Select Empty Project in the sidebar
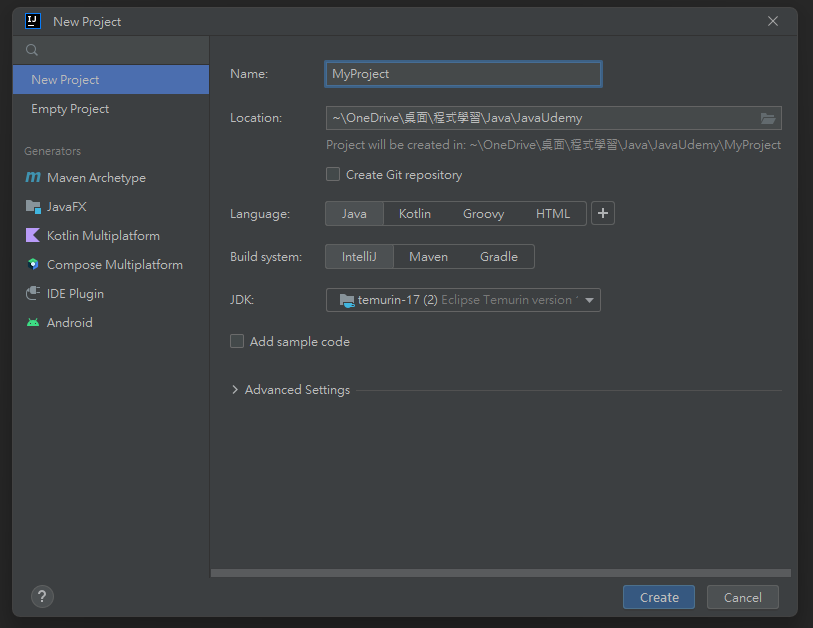Viewport: 813px width, 628px height. (111, 108)
